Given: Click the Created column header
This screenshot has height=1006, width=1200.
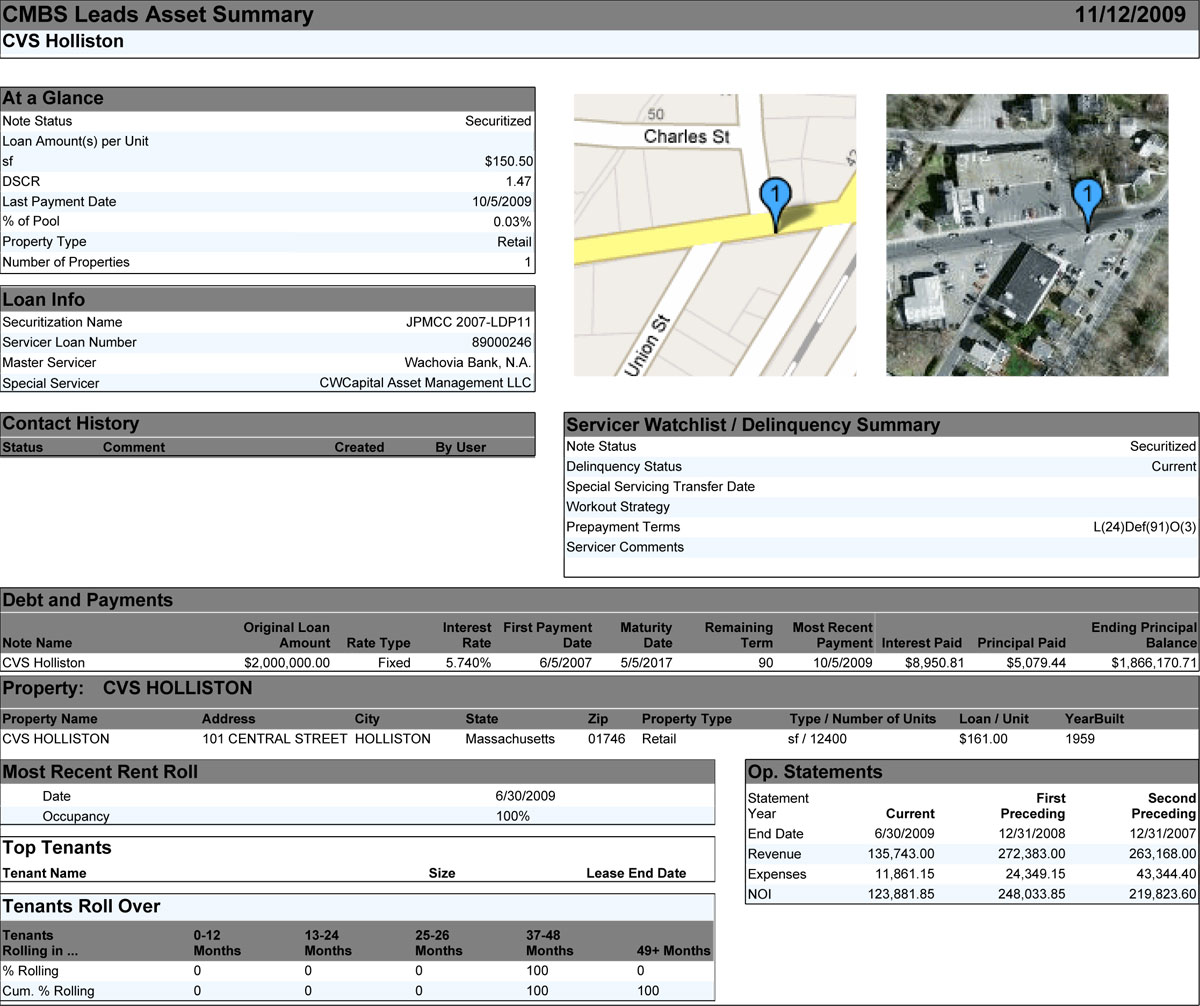Looking at the screenshot, I should 359,447.
